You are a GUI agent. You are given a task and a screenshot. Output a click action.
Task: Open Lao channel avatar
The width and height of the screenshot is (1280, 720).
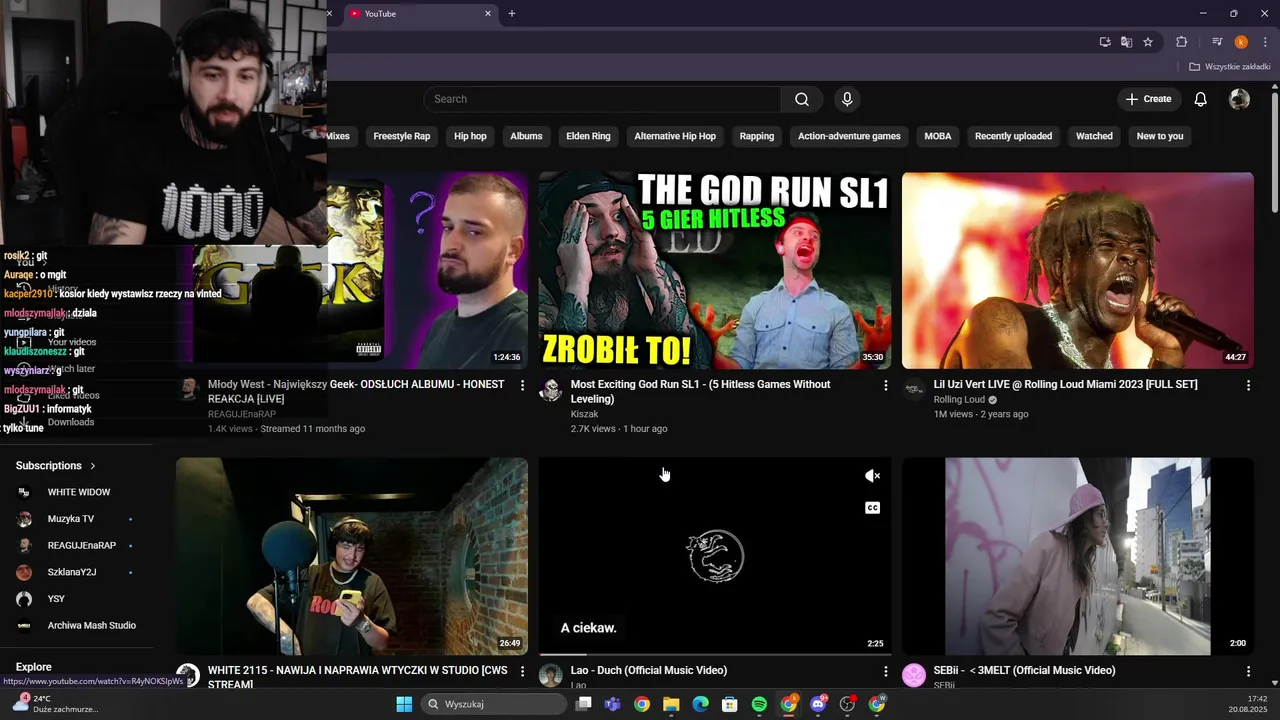[551, 676]
